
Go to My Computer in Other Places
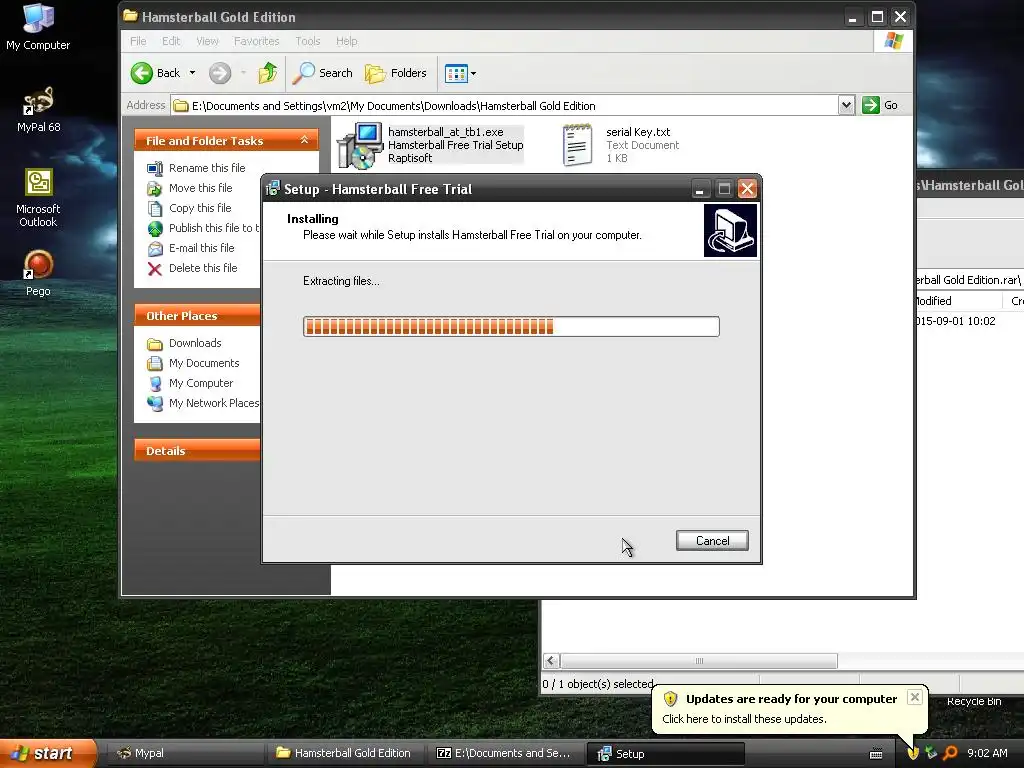tap(200, 383)
